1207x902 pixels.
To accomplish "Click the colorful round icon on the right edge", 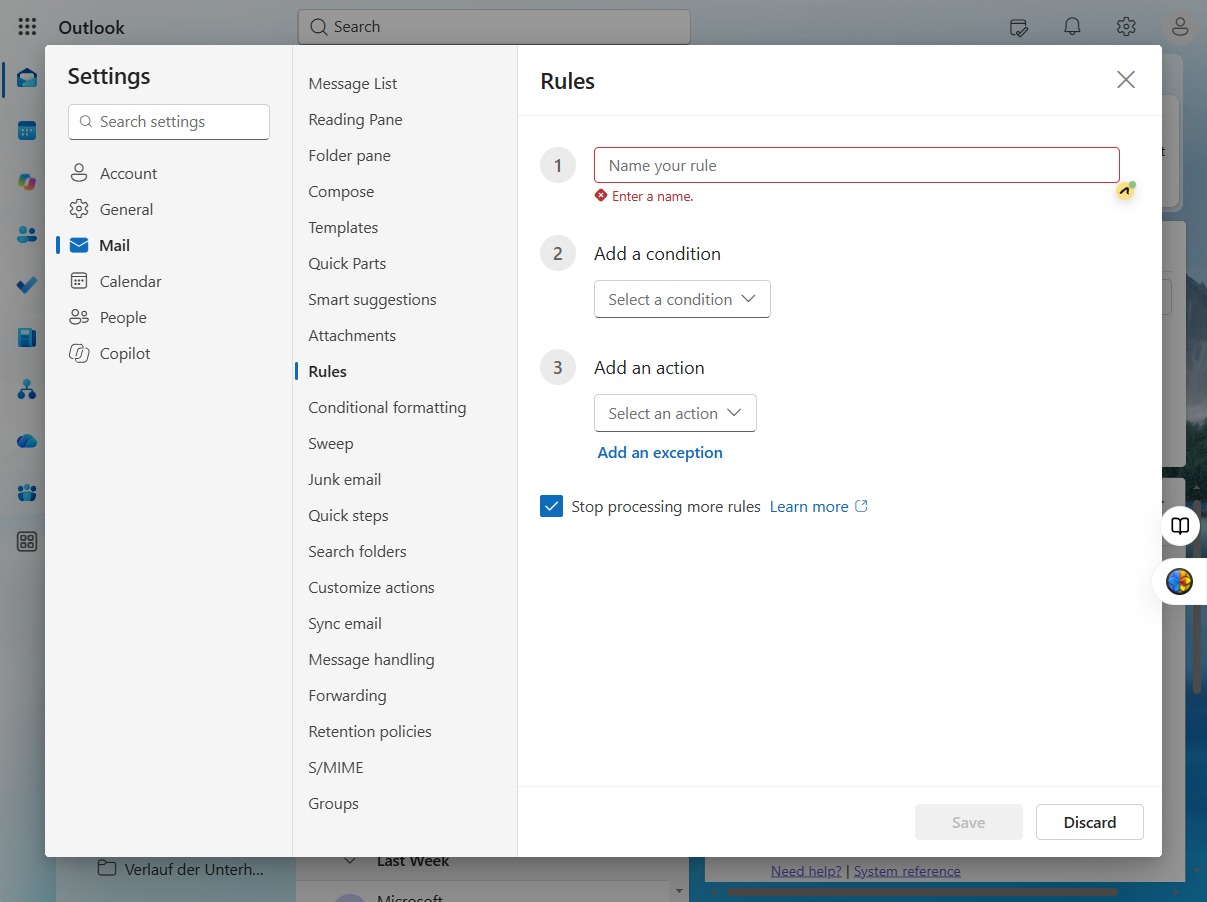I will [1180, 581].
